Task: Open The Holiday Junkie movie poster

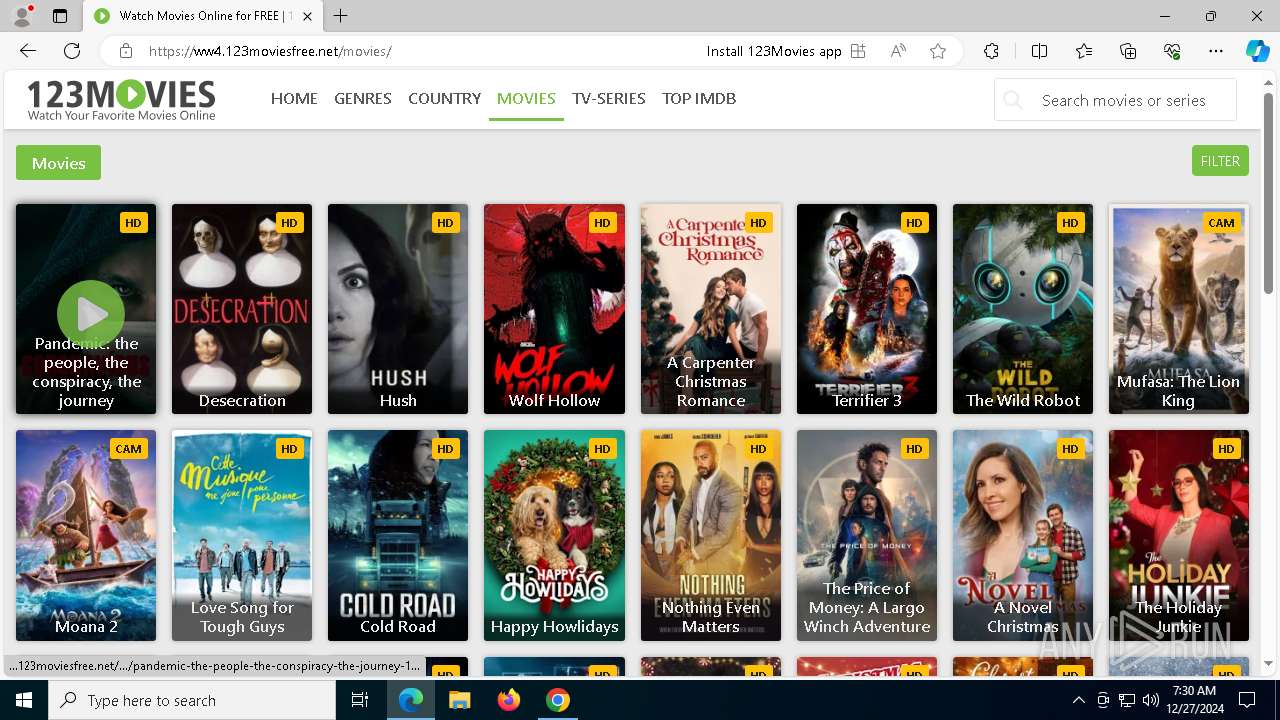Action: pos(1179,535)
